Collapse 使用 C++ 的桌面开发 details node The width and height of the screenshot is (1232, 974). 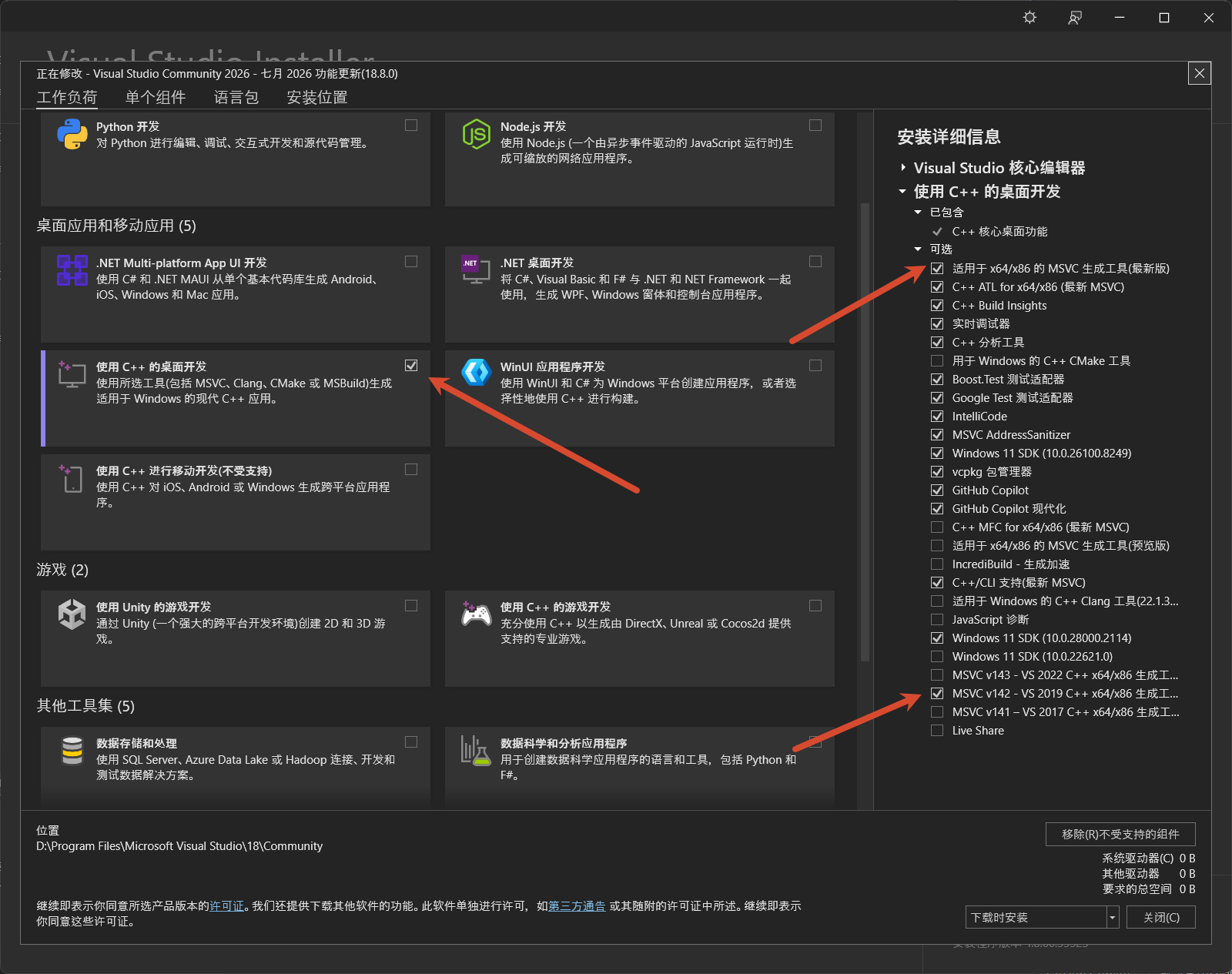(902, 191)
